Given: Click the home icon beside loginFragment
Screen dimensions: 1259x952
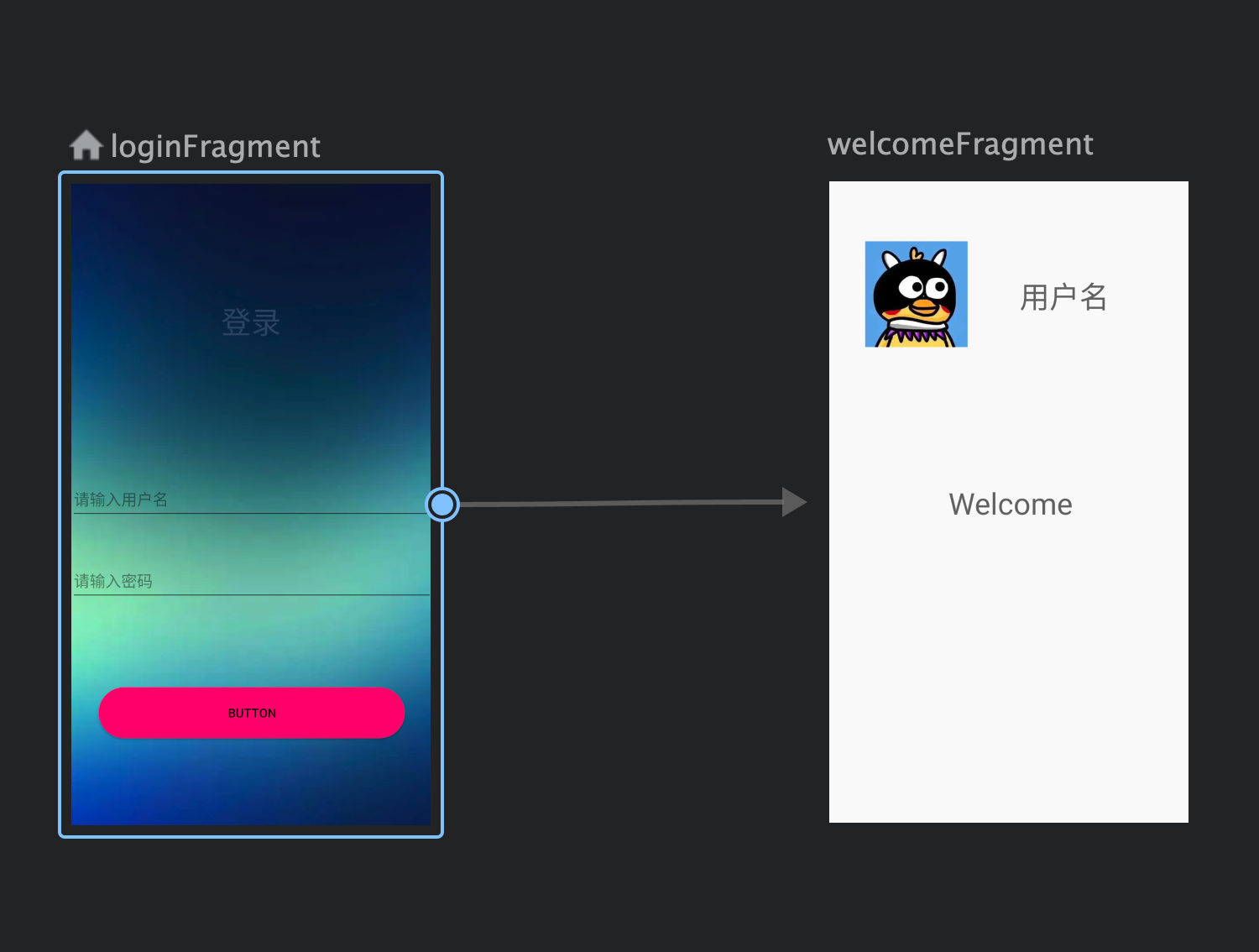Looking at the screenshot, I should (86, 145).
